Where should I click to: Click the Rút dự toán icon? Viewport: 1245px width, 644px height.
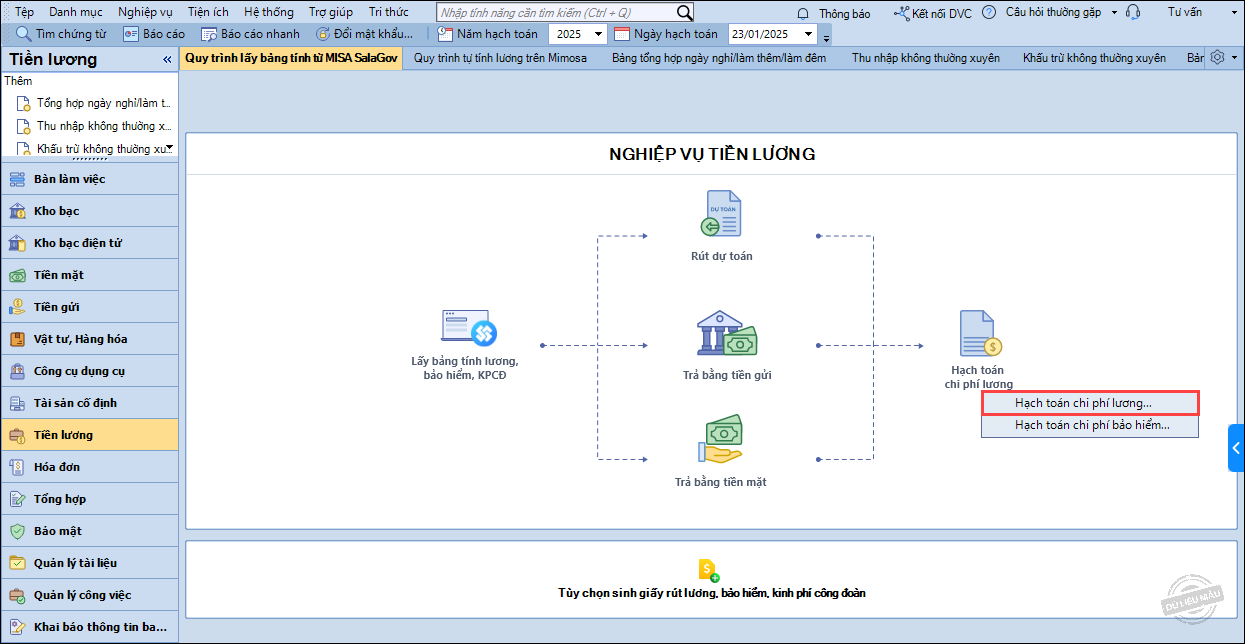pos(721,214)
